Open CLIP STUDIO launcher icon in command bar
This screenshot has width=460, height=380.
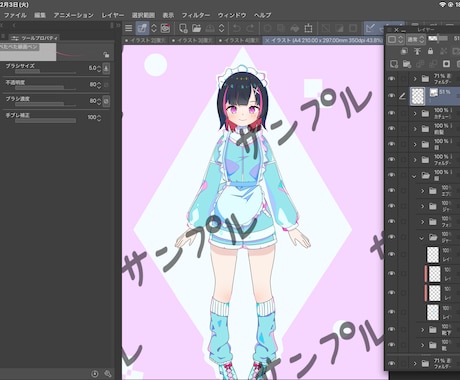(142, 28)
